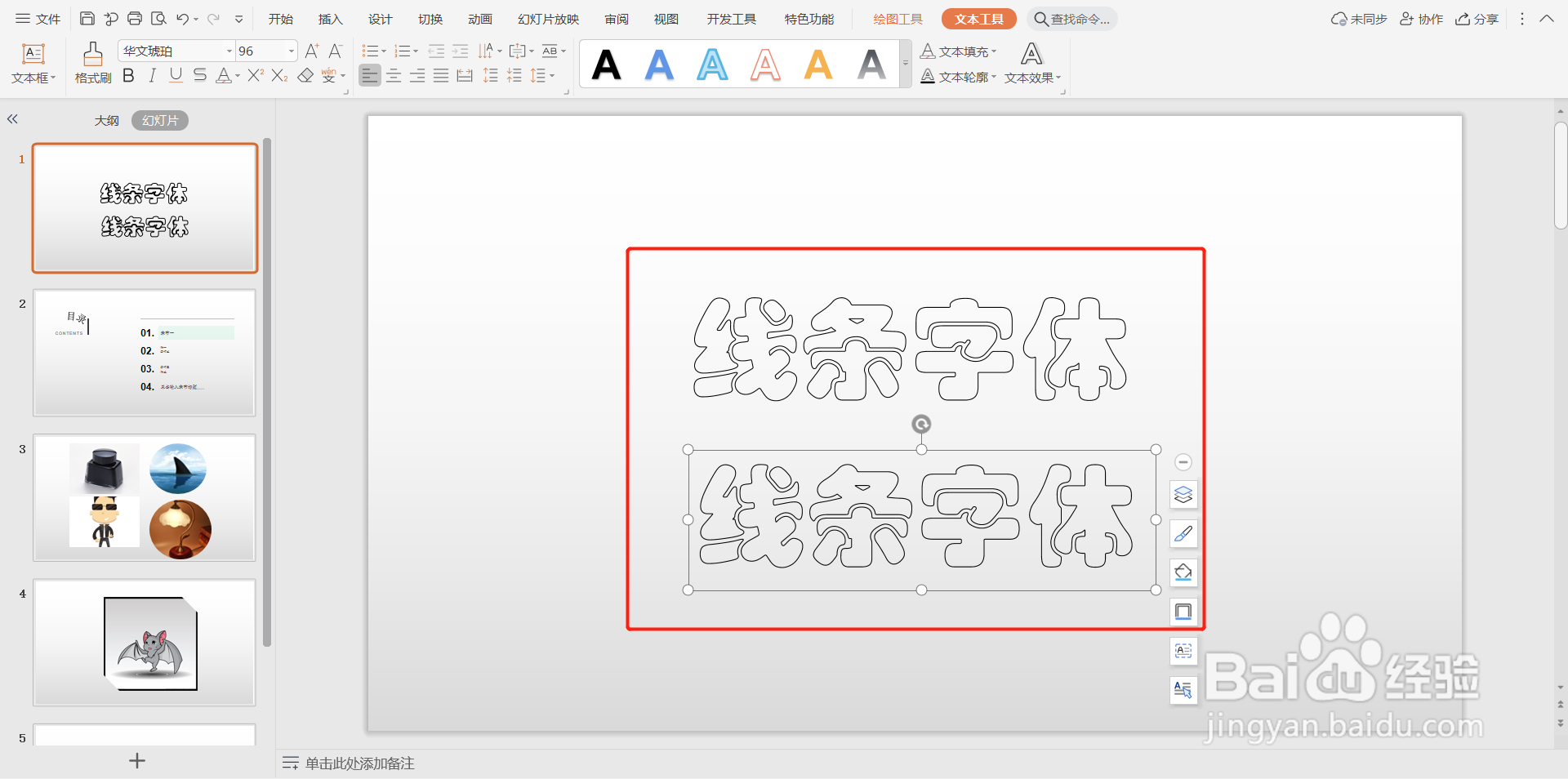Select slide 3 thumbnail with four images
This screenshot has width=1568, height=779.
145,498
